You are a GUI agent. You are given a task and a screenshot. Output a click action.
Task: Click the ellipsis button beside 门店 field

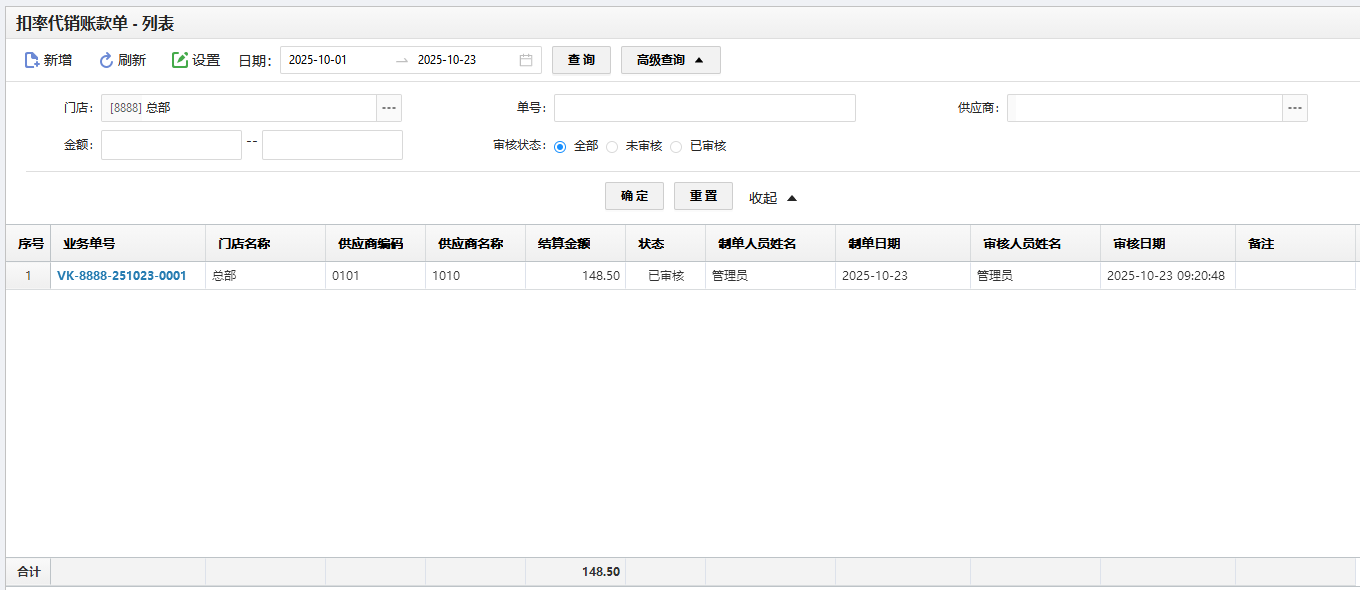[389, 108]
